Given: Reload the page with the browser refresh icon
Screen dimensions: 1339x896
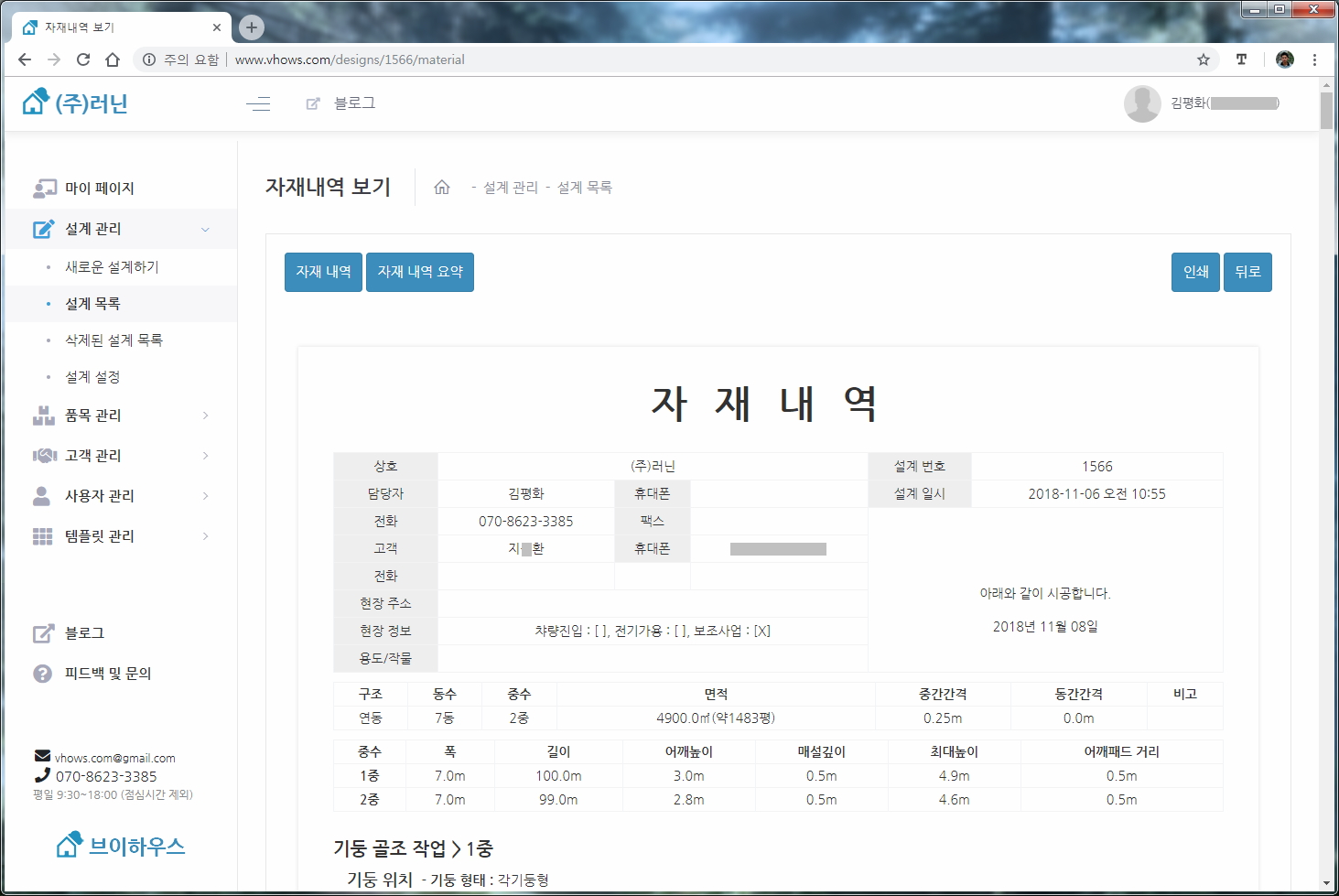Looking at the screenshot, I should coord(83,59).
